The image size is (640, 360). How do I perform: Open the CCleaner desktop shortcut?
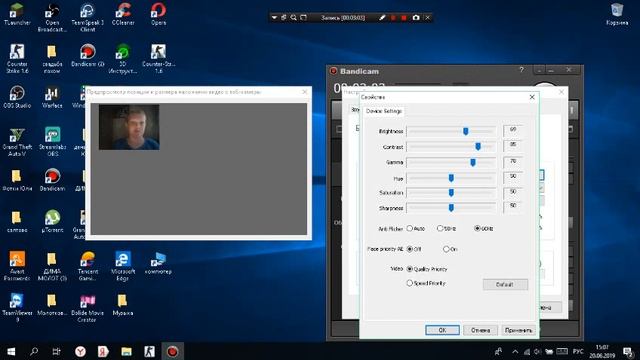point(123,15)
